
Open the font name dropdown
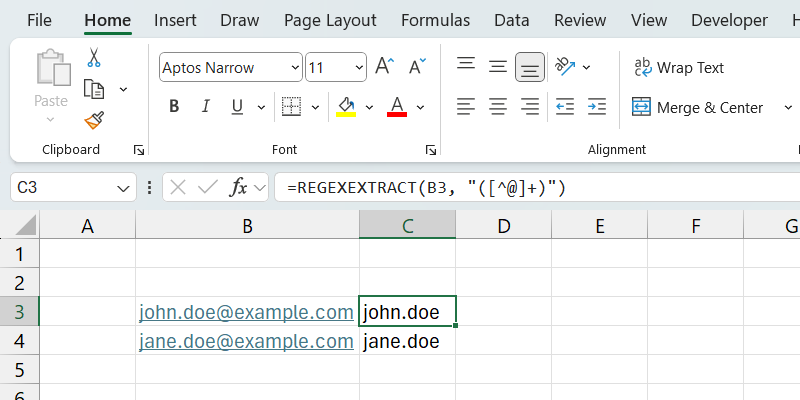coord(294,68)
